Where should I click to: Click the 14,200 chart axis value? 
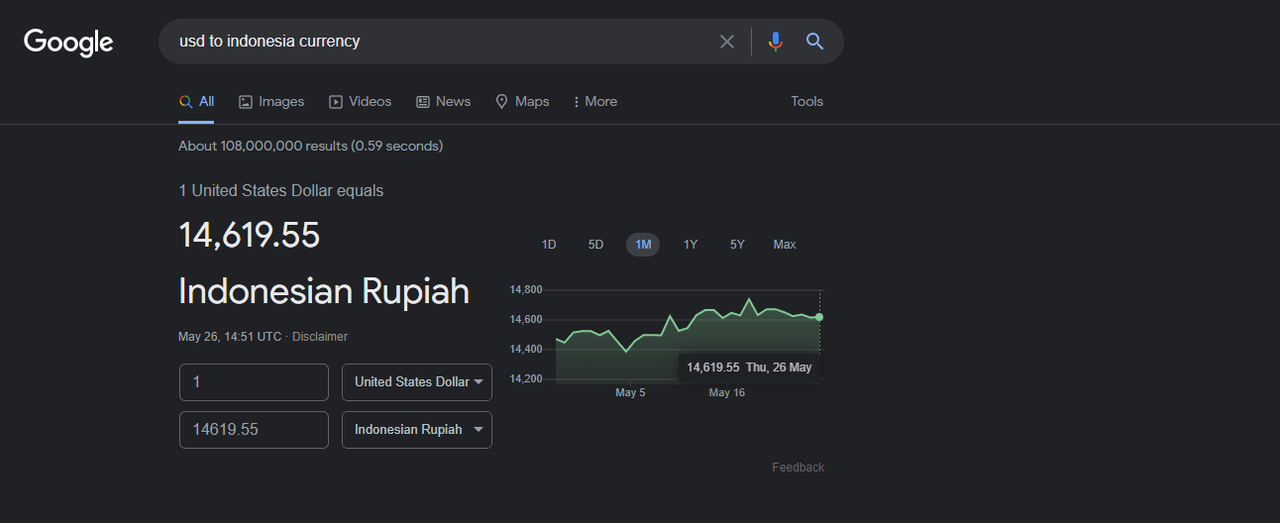pos(526,379)
